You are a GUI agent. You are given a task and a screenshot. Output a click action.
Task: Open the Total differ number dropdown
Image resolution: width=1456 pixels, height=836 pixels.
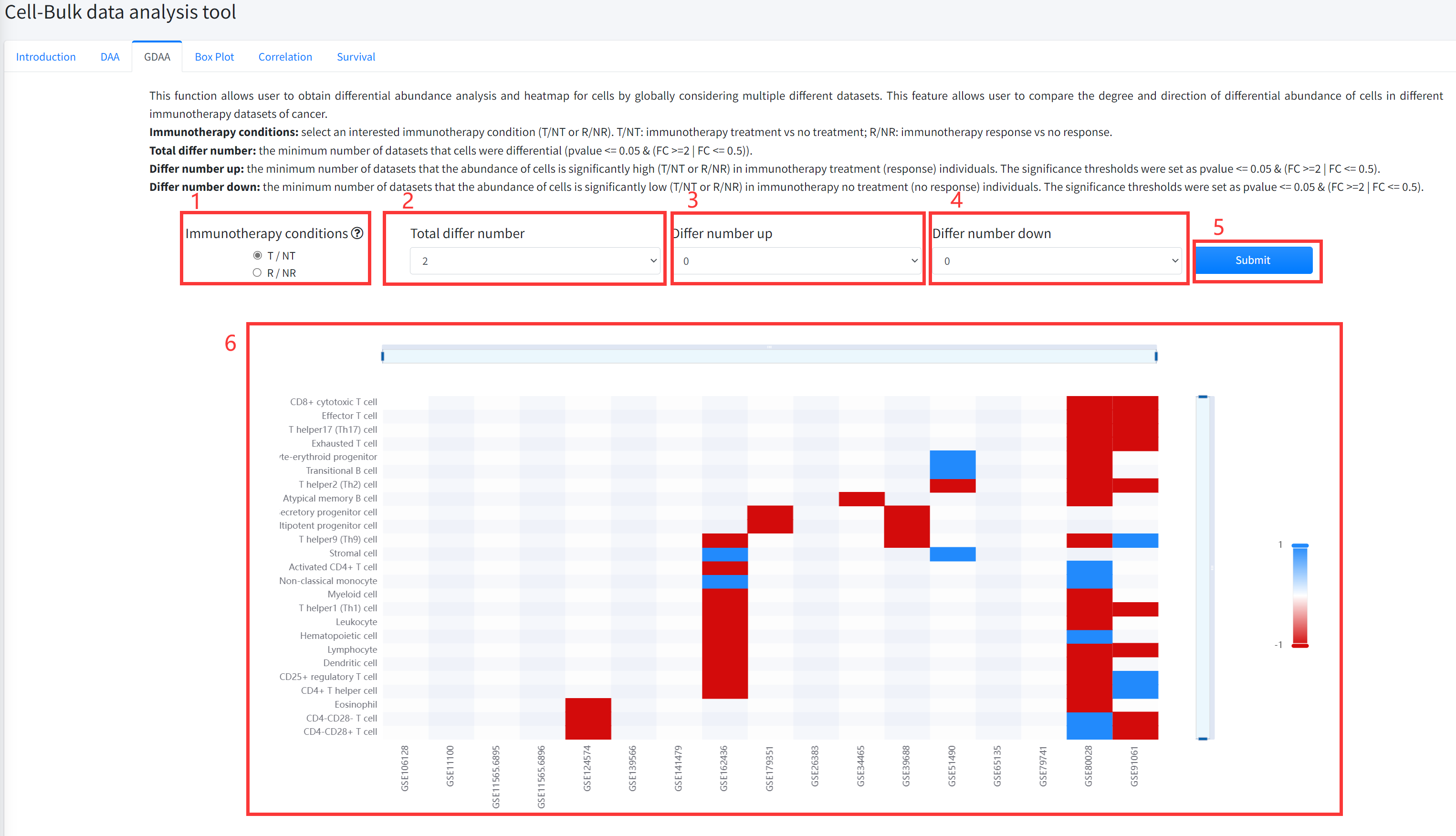click(534, 261)
